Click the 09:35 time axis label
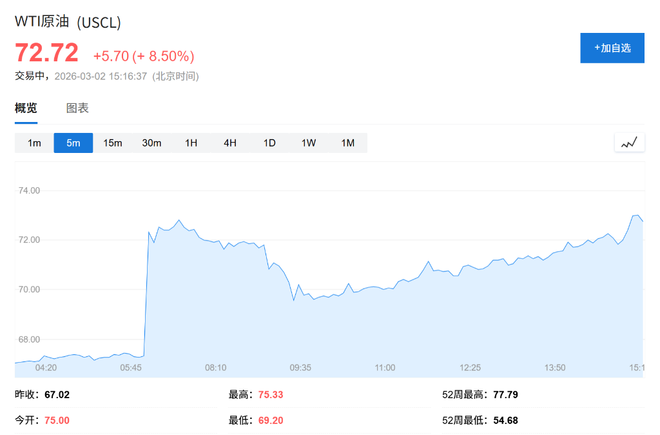Image resolution: width=660 pixels, height=435 pixels. tap(300, 368)
